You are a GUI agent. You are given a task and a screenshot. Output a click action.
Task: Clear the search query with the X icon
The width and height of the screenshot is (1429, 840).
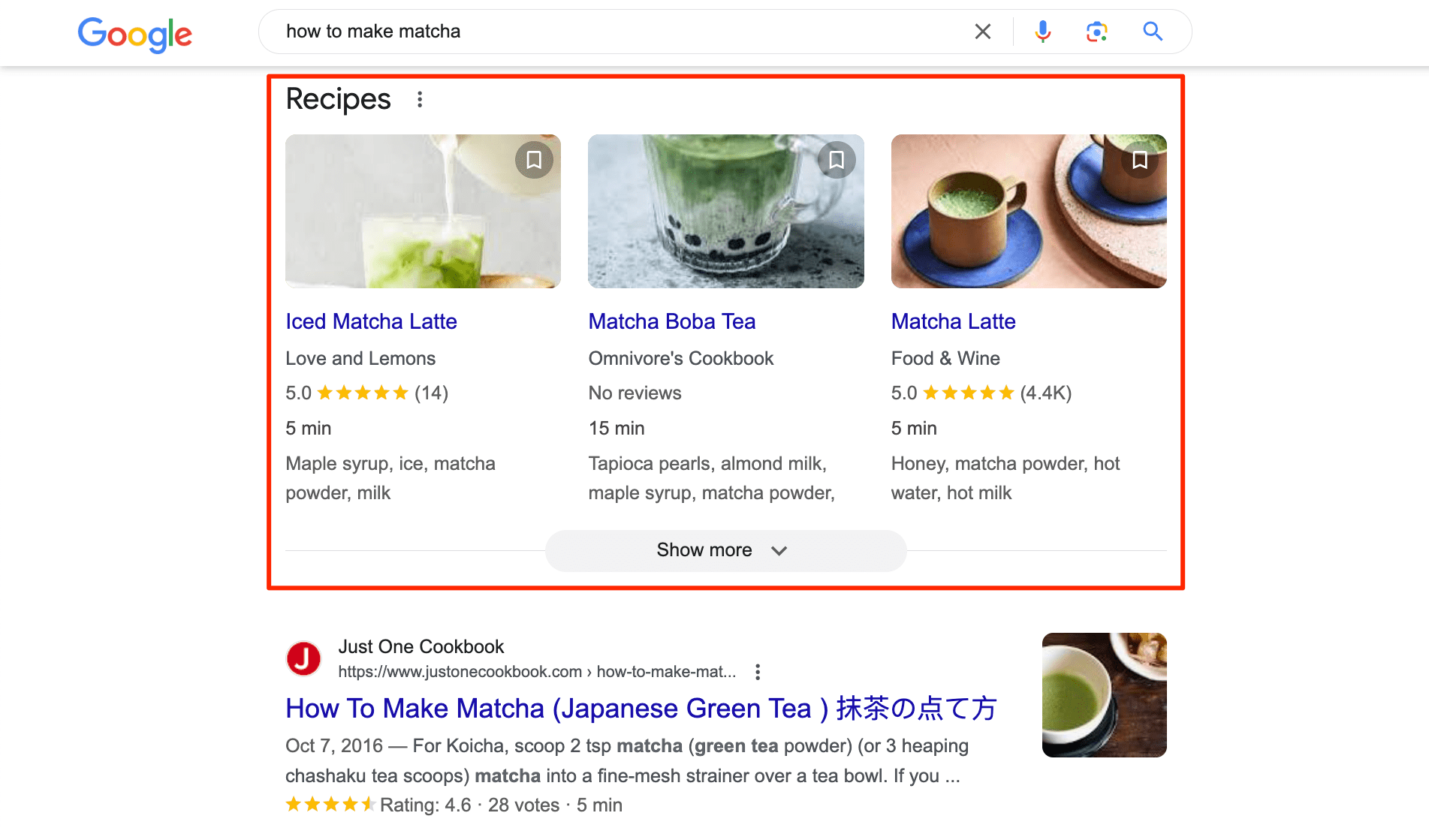point(982,32)
